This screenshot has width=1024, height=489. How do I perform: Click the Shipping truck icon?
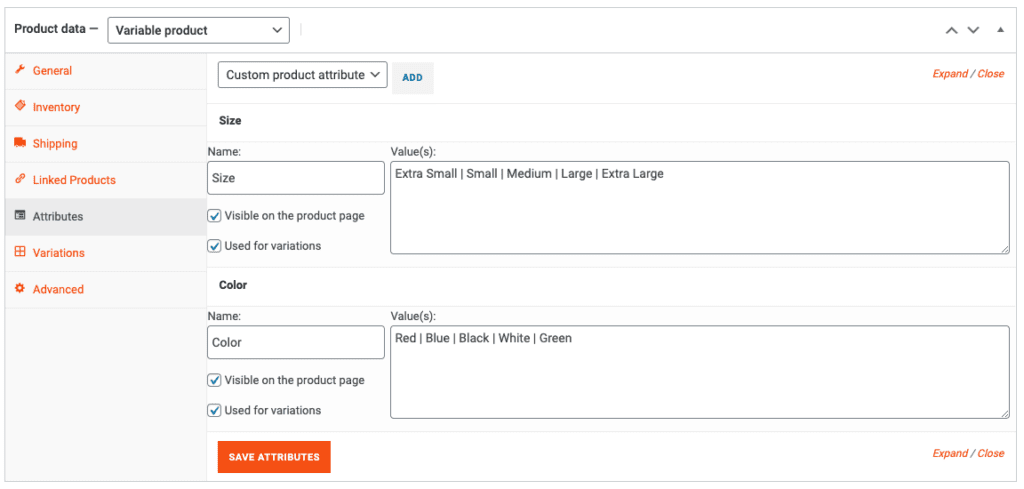pos(20,143)
